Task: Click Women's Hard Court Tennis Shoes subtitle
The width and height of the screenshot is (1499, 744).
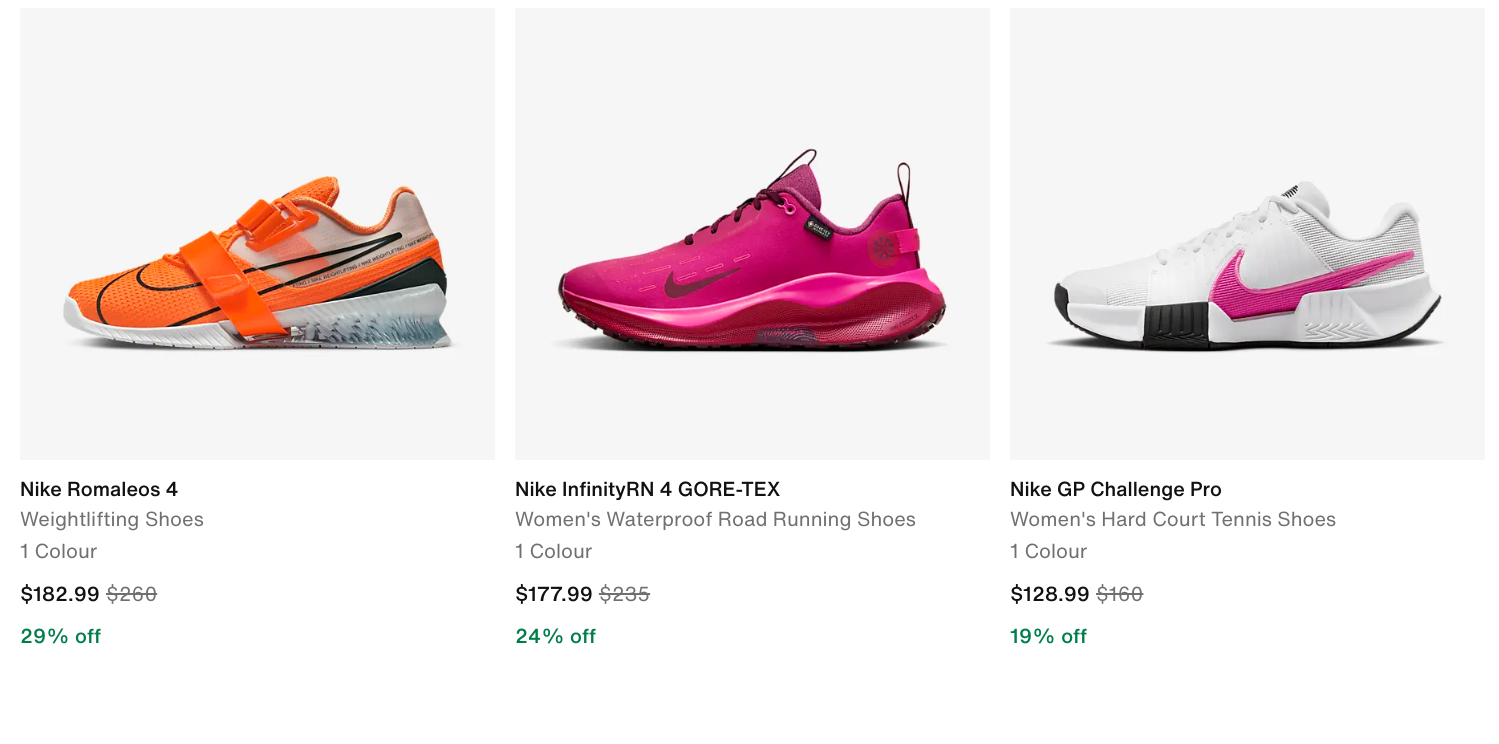Action: click(1172, 519)
